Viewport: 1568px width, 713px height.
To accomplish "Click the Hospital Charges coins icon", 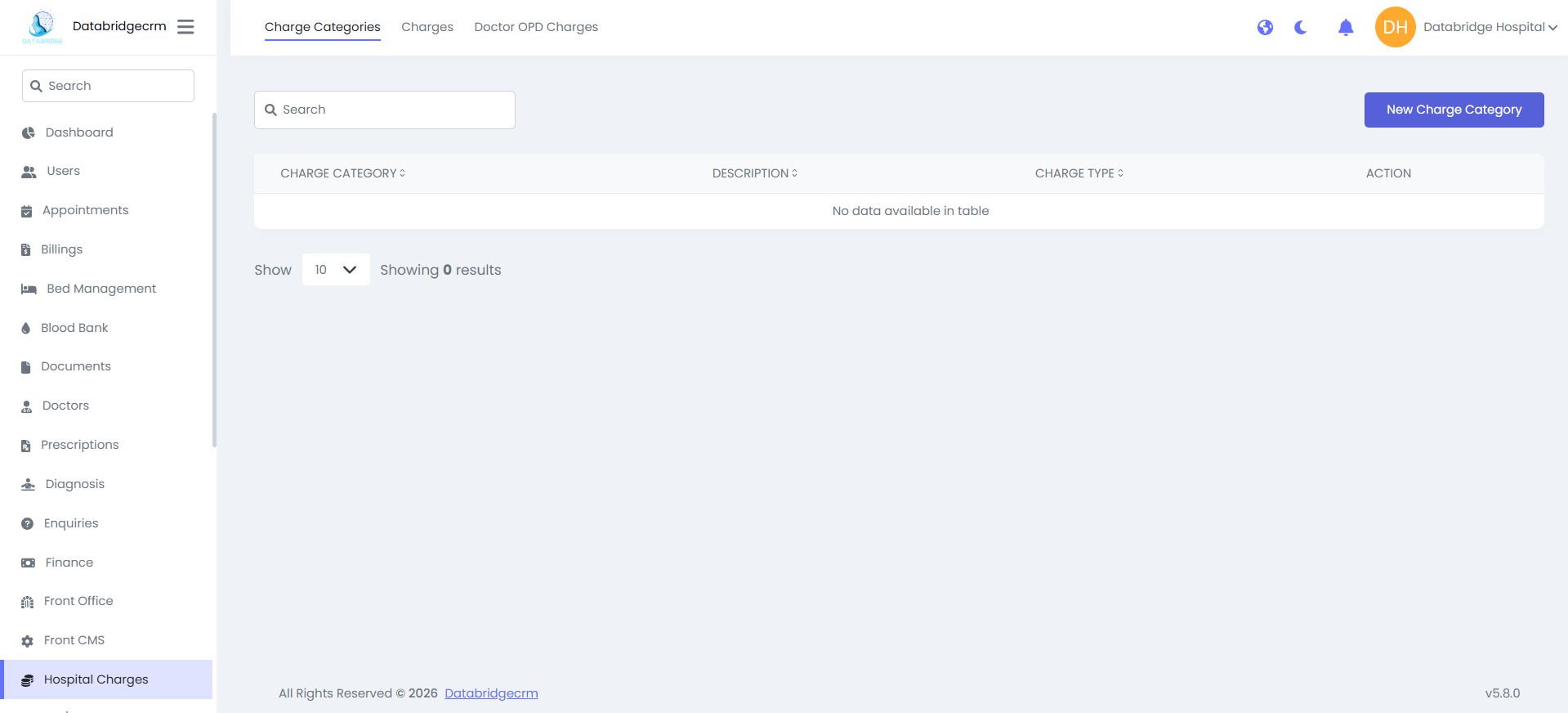I will click(27, 680).
